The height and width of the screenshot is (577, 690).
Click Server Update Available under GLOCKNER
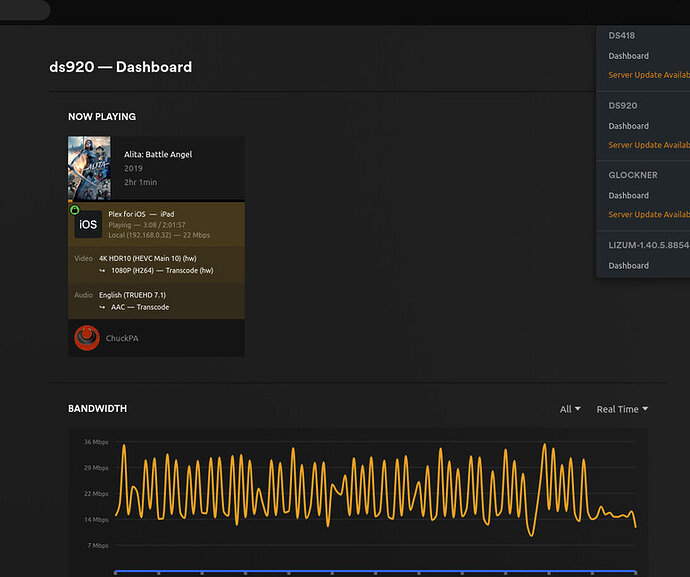(x=649, y=214)
